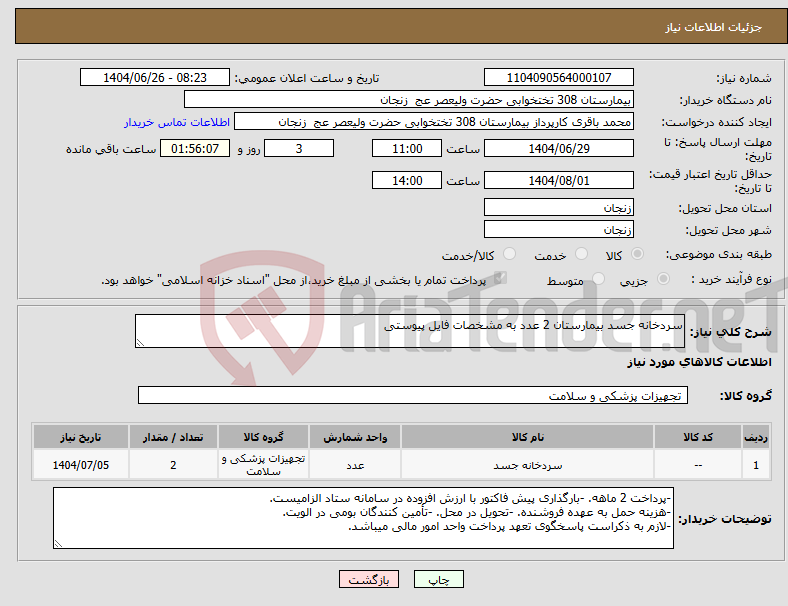
Task: Click the buyer organization name field
Action: 409,99
